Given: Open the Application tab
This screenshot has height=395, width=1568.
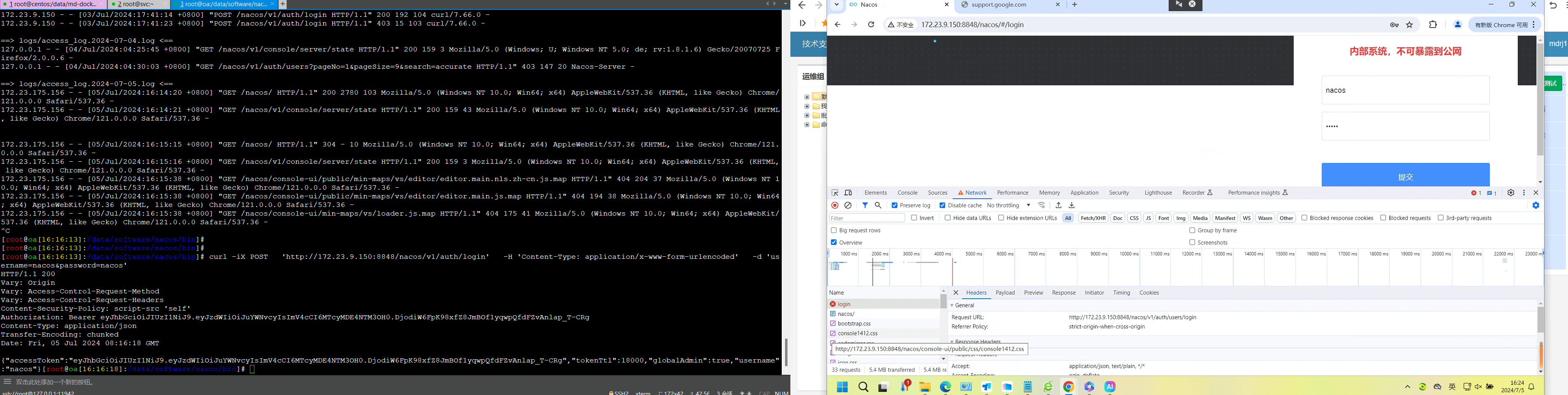Looking at the screenshot, I should pyautogui.click(x=1085, y=193).
